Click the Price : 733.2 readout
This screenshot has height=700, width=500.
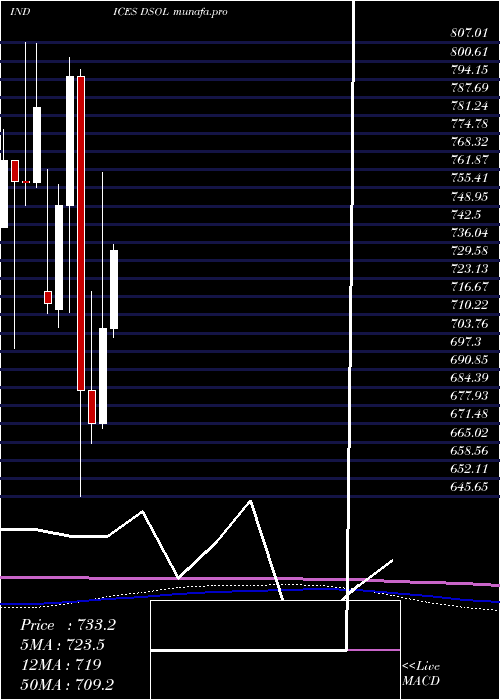tap(68, 625)
